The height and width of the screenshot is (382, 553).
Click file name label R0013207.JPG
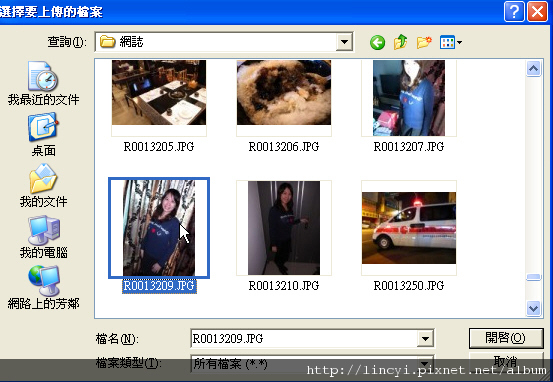409,146
